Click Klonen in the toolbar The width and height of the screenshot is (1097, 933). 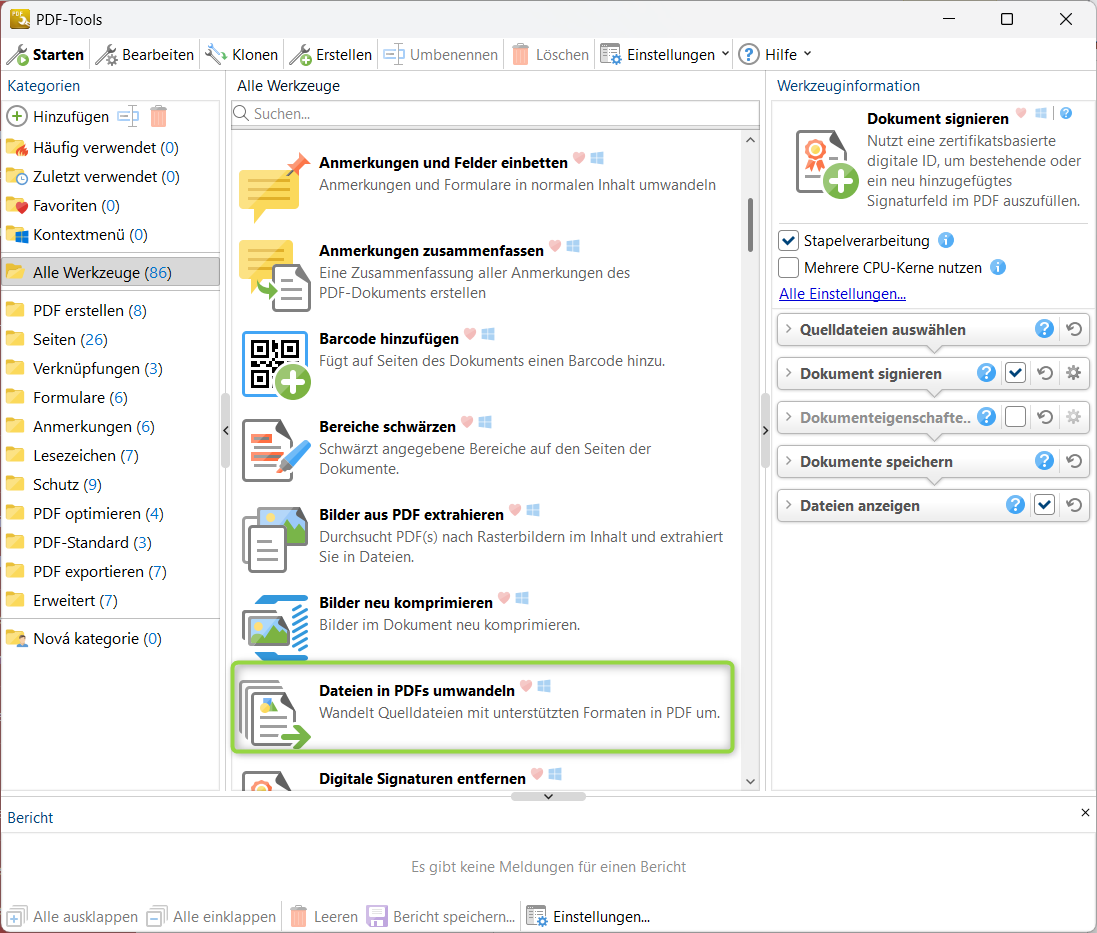tap(242, 55)
